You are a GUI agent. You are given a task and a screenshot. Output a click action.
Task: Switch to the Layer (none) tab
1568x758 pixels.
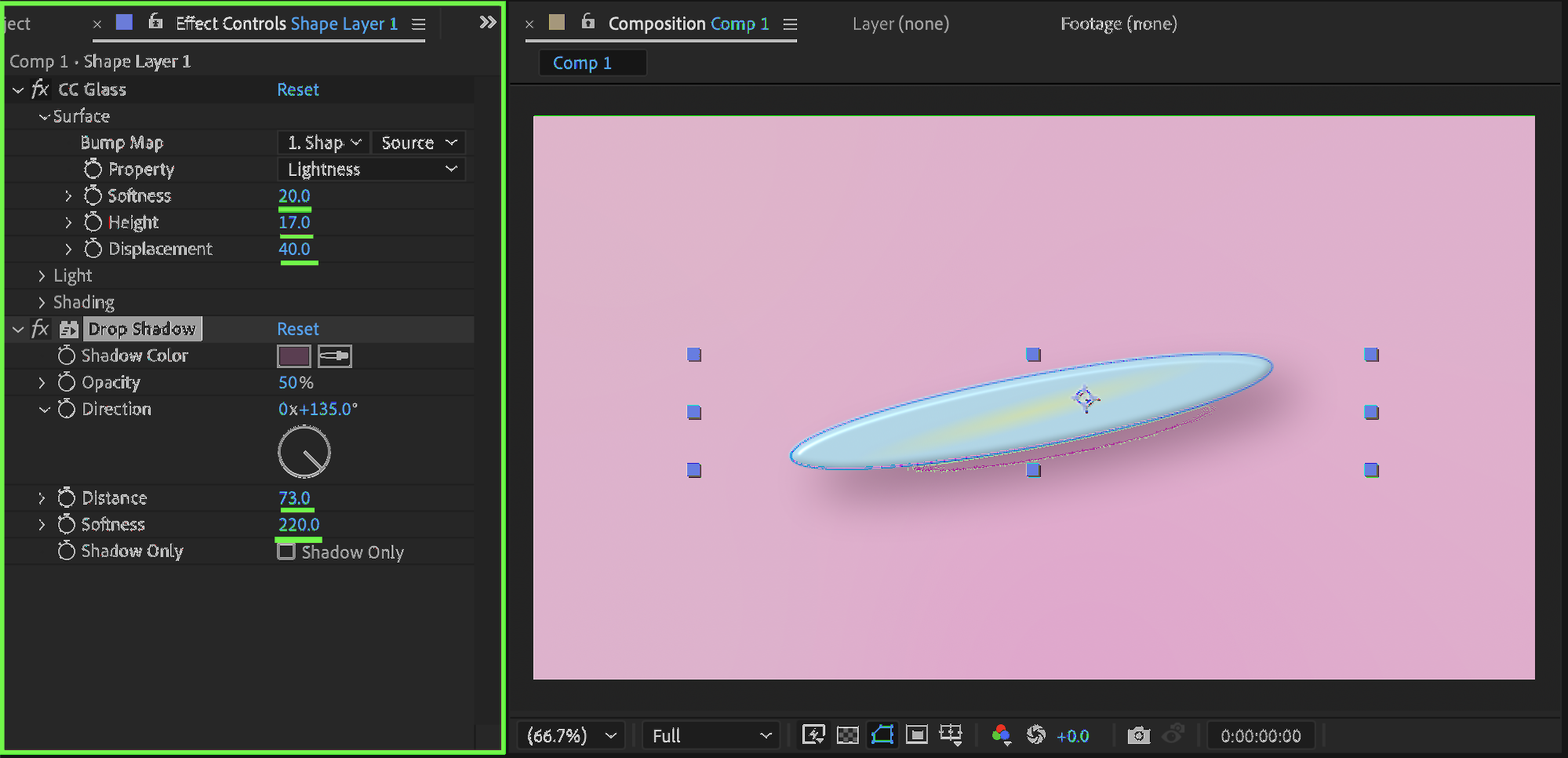[900, 24]
